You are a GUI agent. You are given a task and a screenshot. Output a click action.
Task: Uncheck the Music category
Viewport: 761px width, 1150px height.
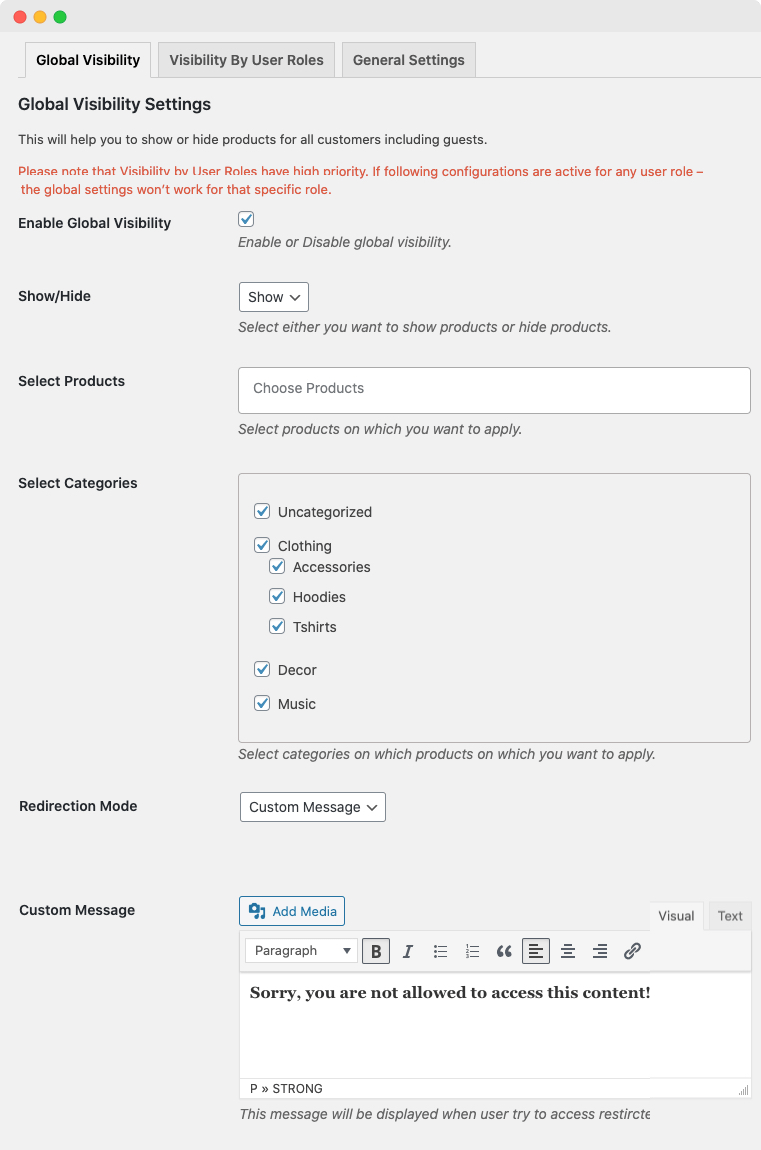(x=262, y=703)
